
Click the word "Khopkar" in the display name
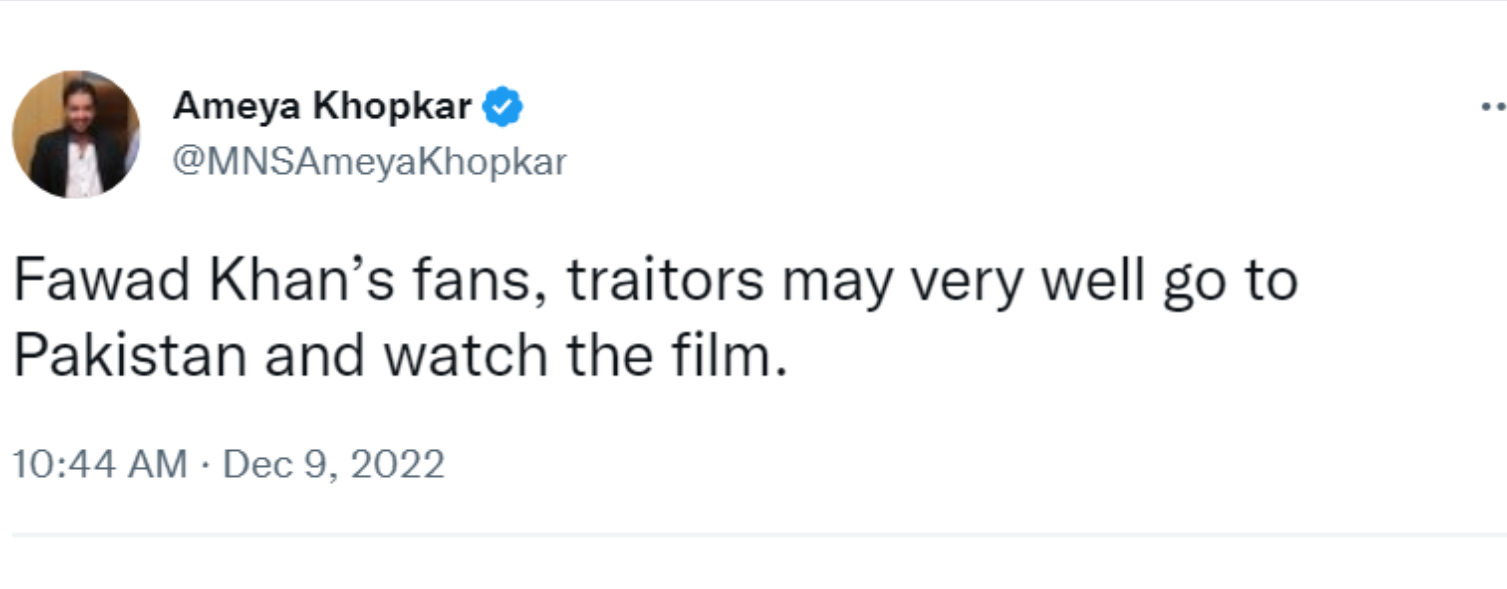coord(393,107)
